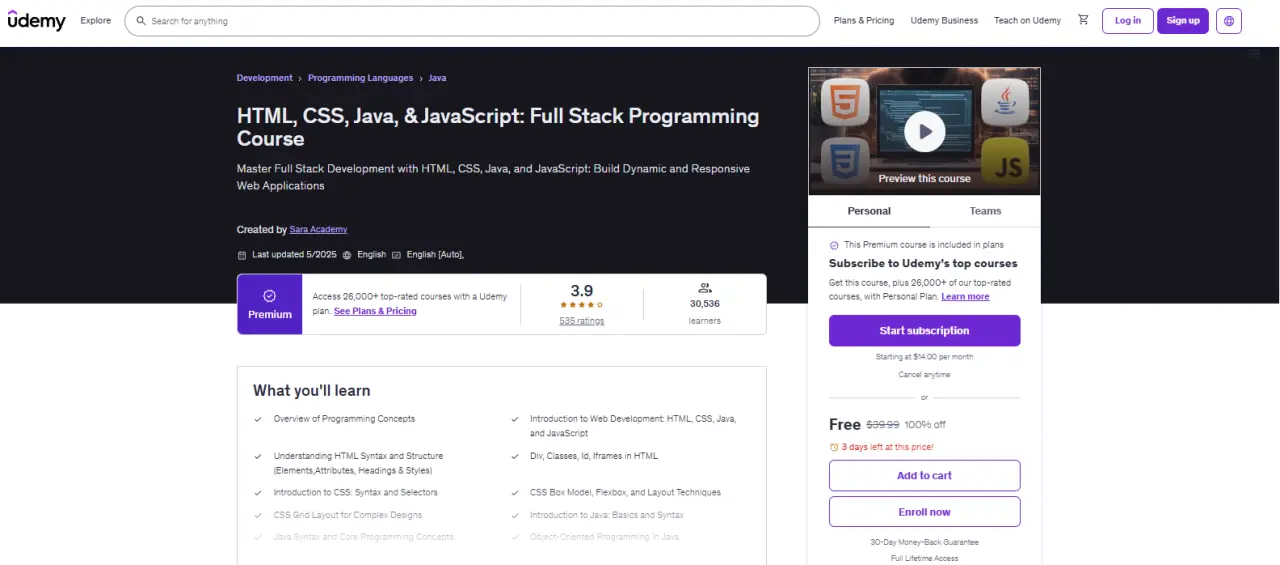Click the learners people icon
Image resolution: width=1280 pixels, height=565 pixels.
(705, 288)
